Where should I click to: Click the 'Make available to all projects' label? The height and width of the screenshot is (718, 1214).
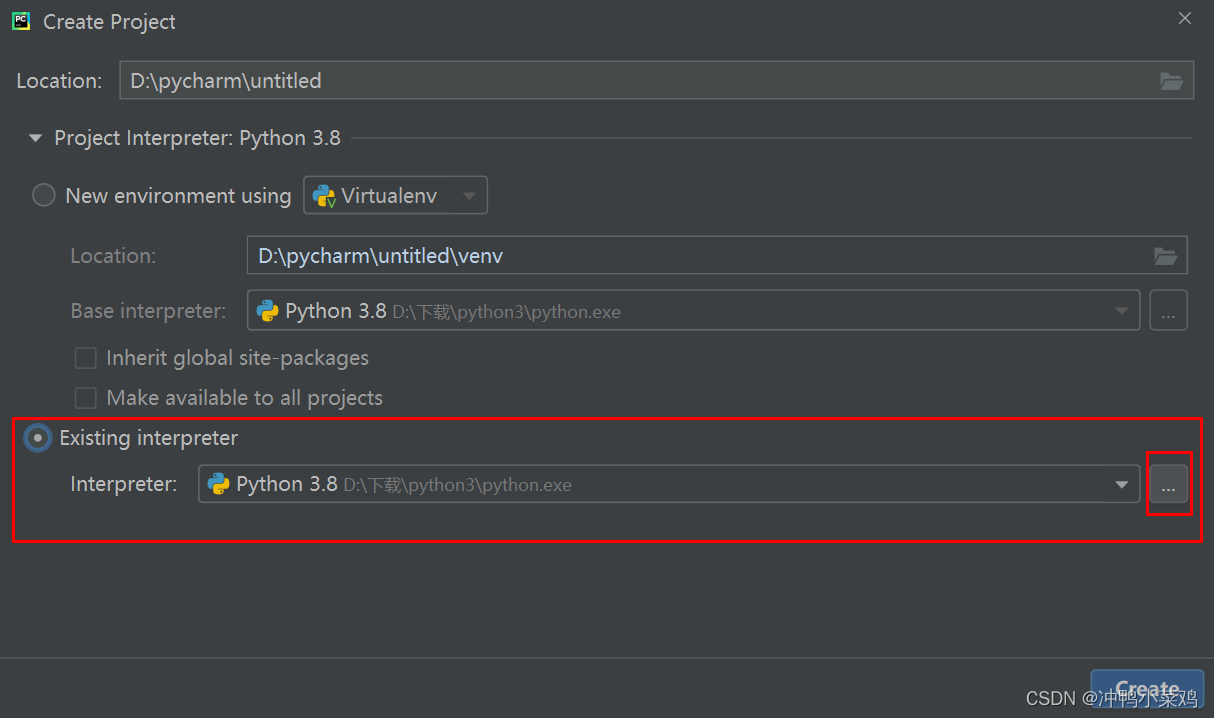point(244,398)
